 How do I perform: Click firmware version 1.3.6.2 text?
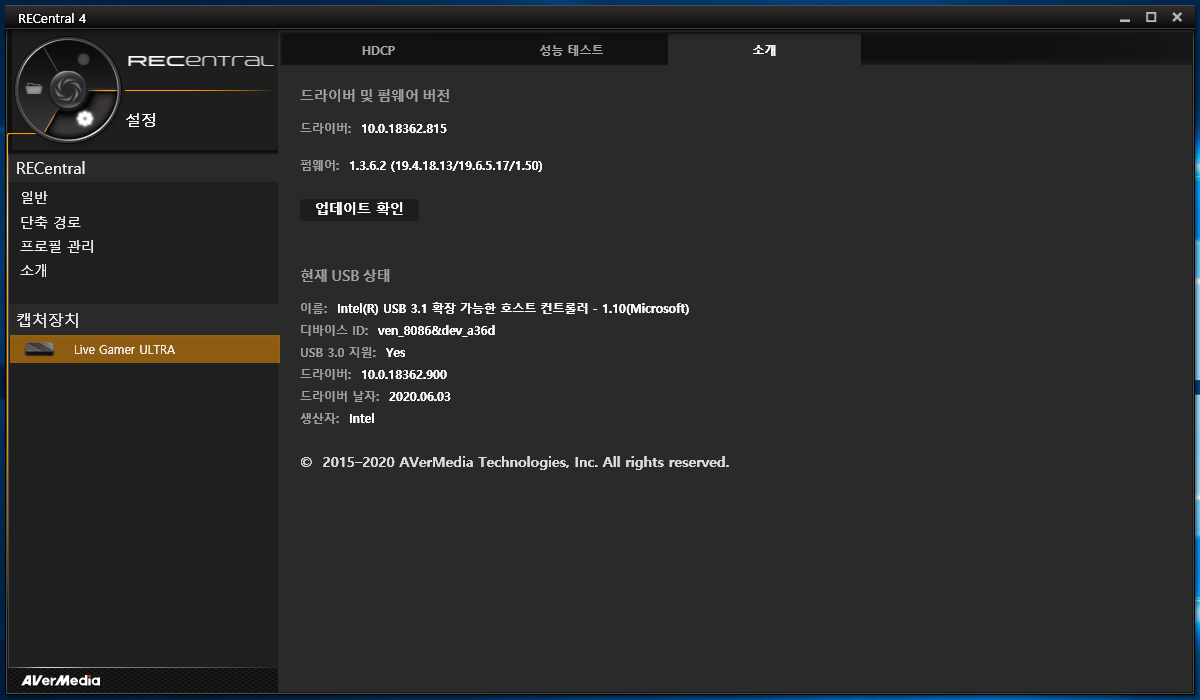(446, 166)
